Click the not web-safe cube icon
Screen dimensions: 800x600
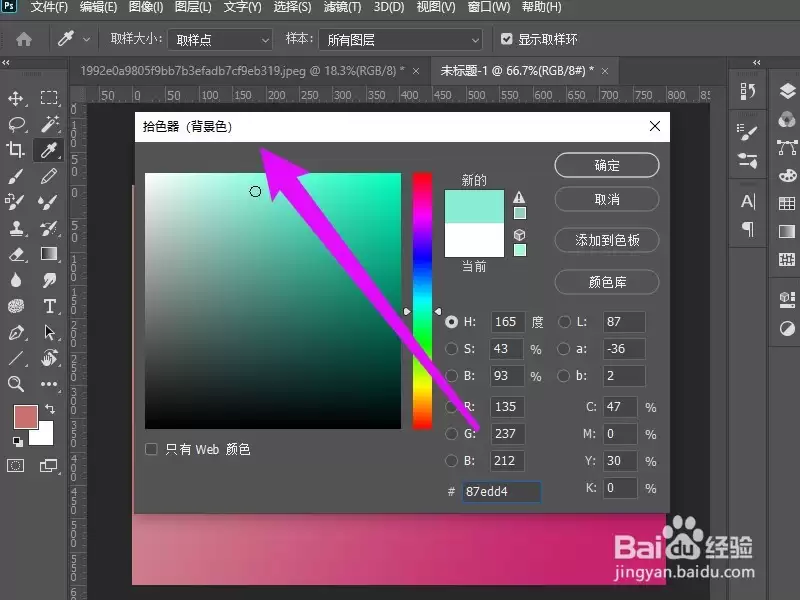519,235
